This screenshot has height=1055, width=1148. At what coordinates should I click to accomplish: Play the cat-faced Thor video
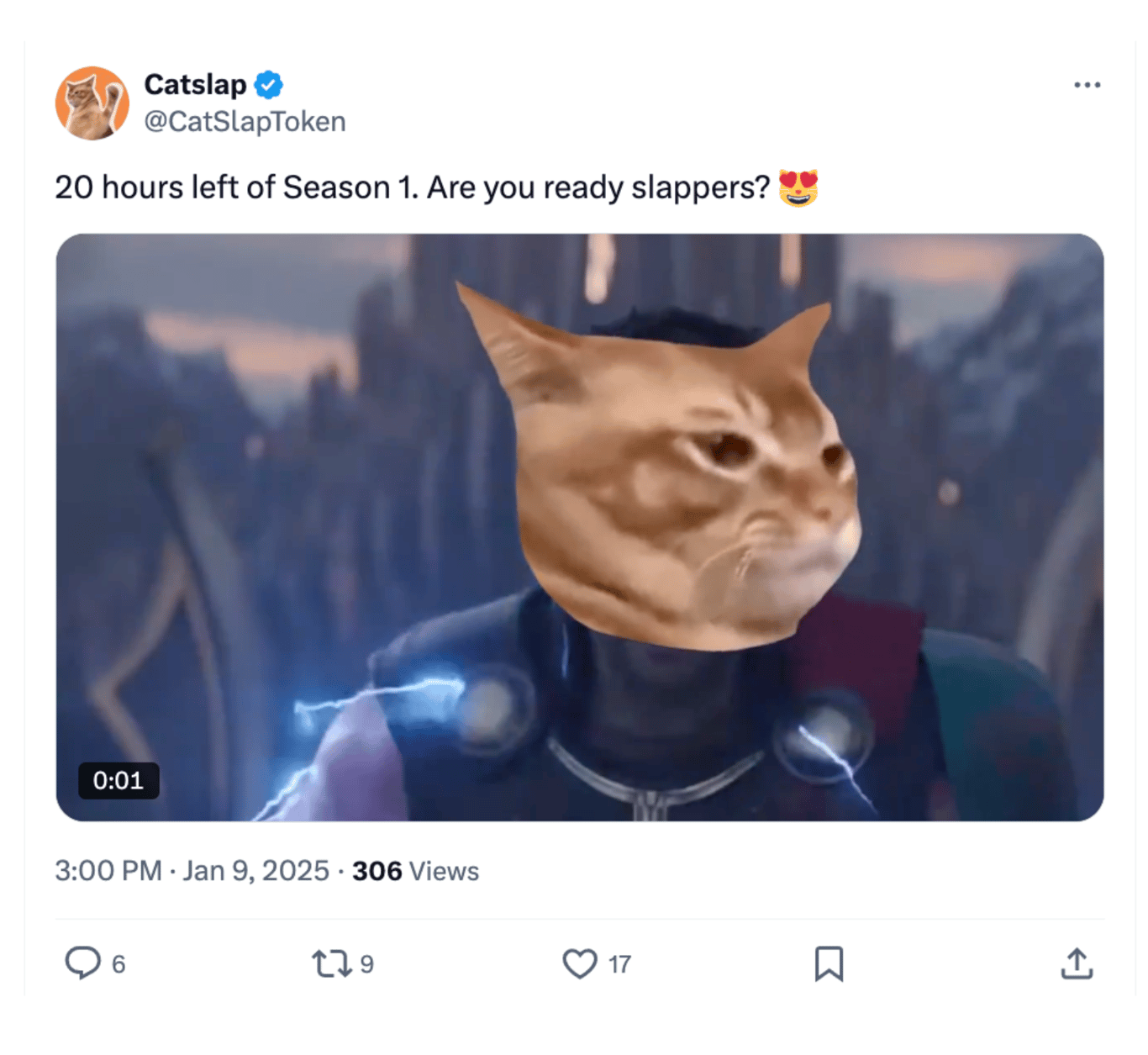pyautogui.click(x=580, y=527)
